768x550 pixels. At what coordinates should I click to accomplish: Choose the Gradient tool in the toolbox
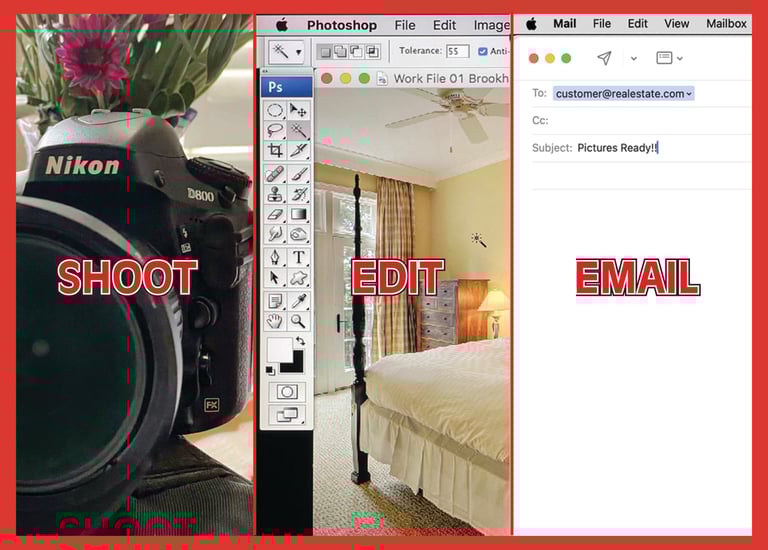(x=298, y=215)
